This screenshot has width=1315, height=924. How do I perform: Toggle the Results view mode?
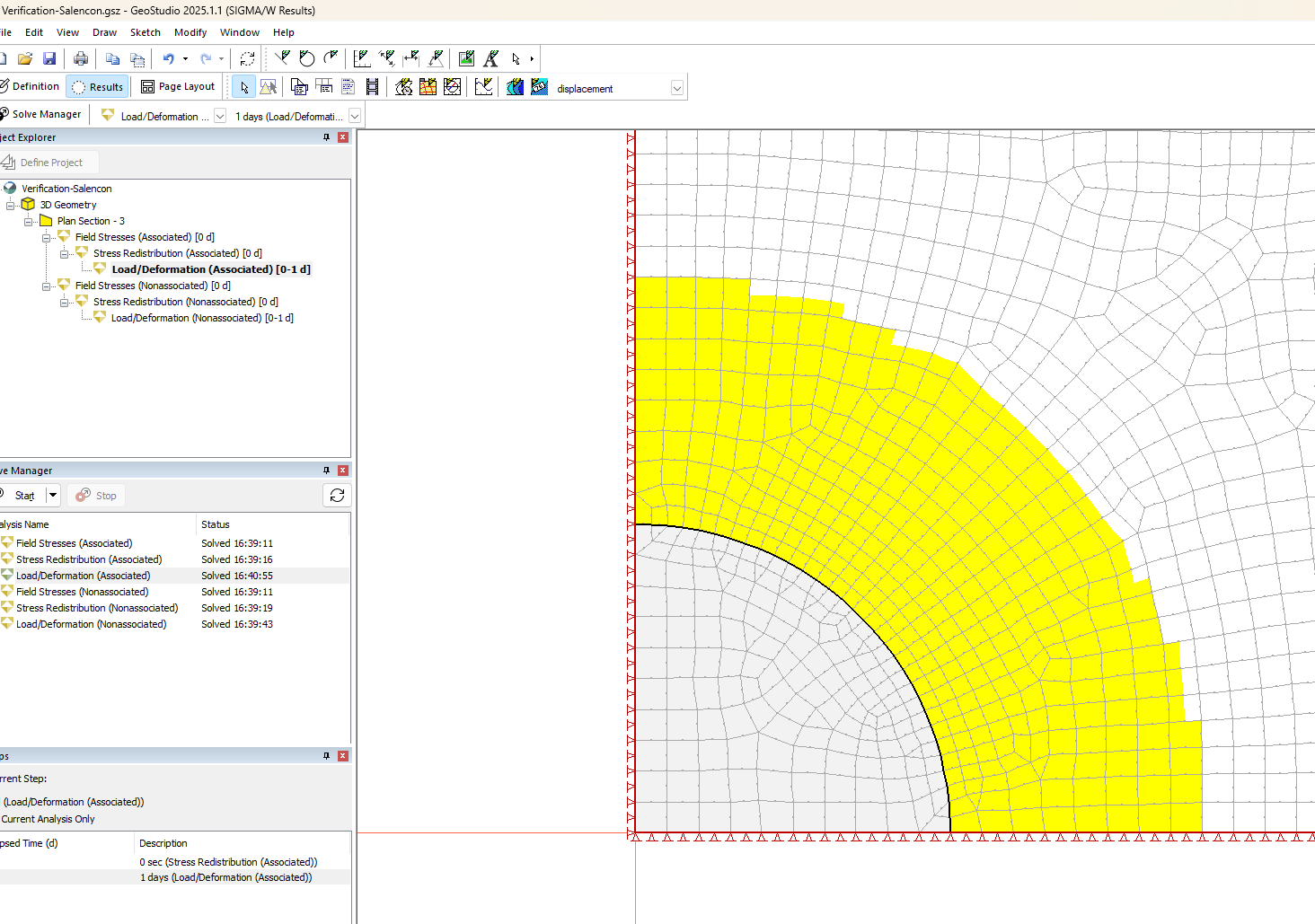97,87
